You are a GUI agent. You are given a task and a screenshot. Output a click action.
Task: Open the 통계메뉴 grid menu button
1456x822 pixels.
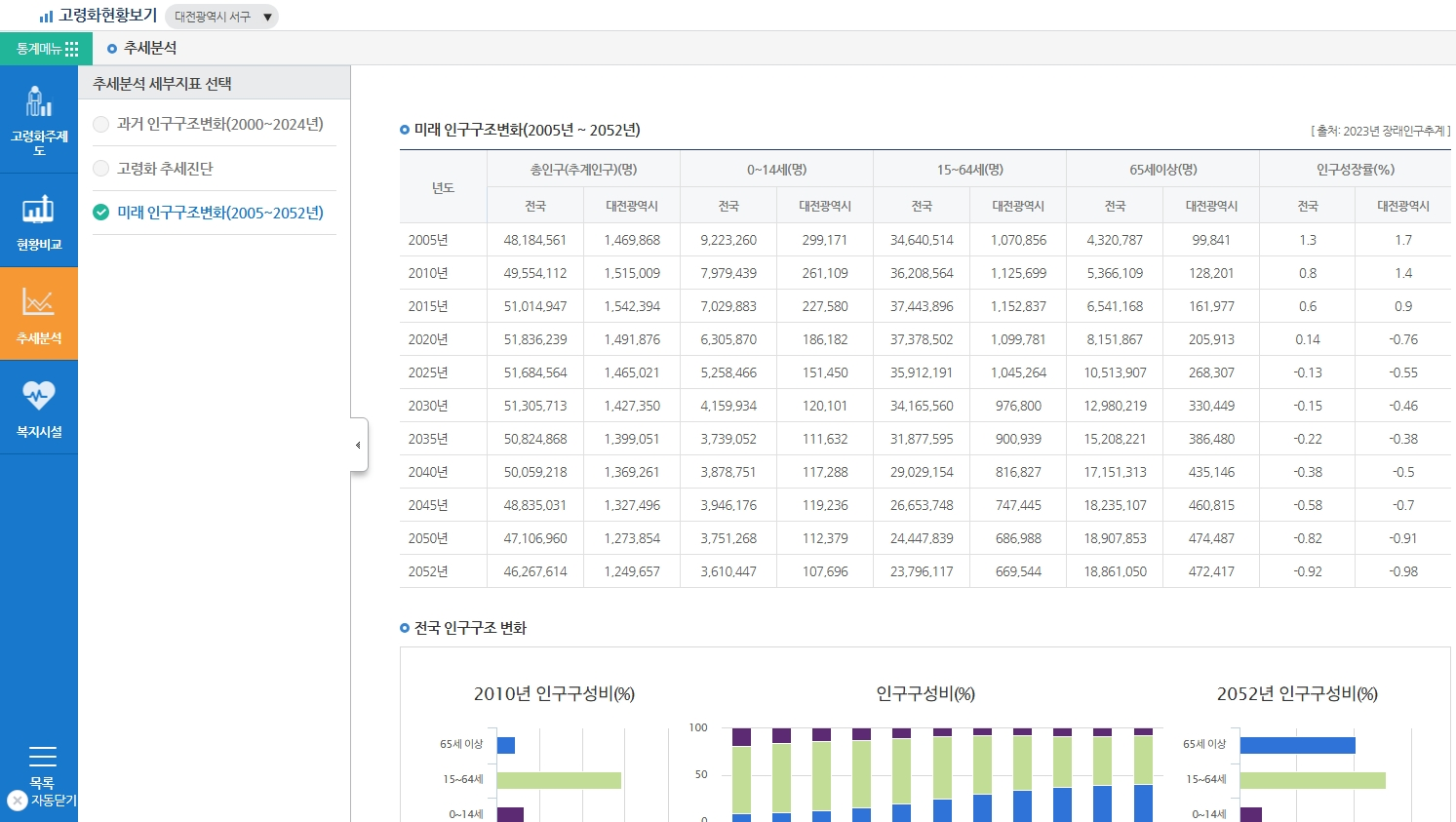[x=46, y=49]
